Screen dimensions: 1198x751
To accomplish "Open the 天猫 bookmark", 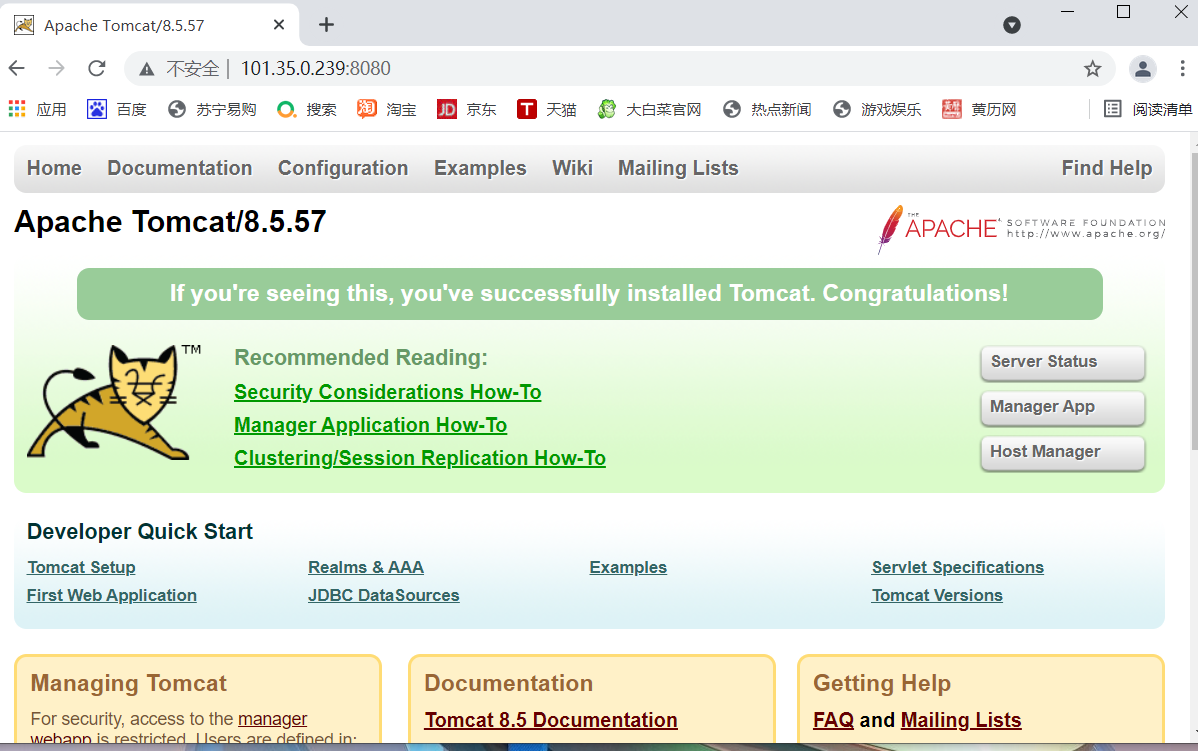I will (546, 109).
